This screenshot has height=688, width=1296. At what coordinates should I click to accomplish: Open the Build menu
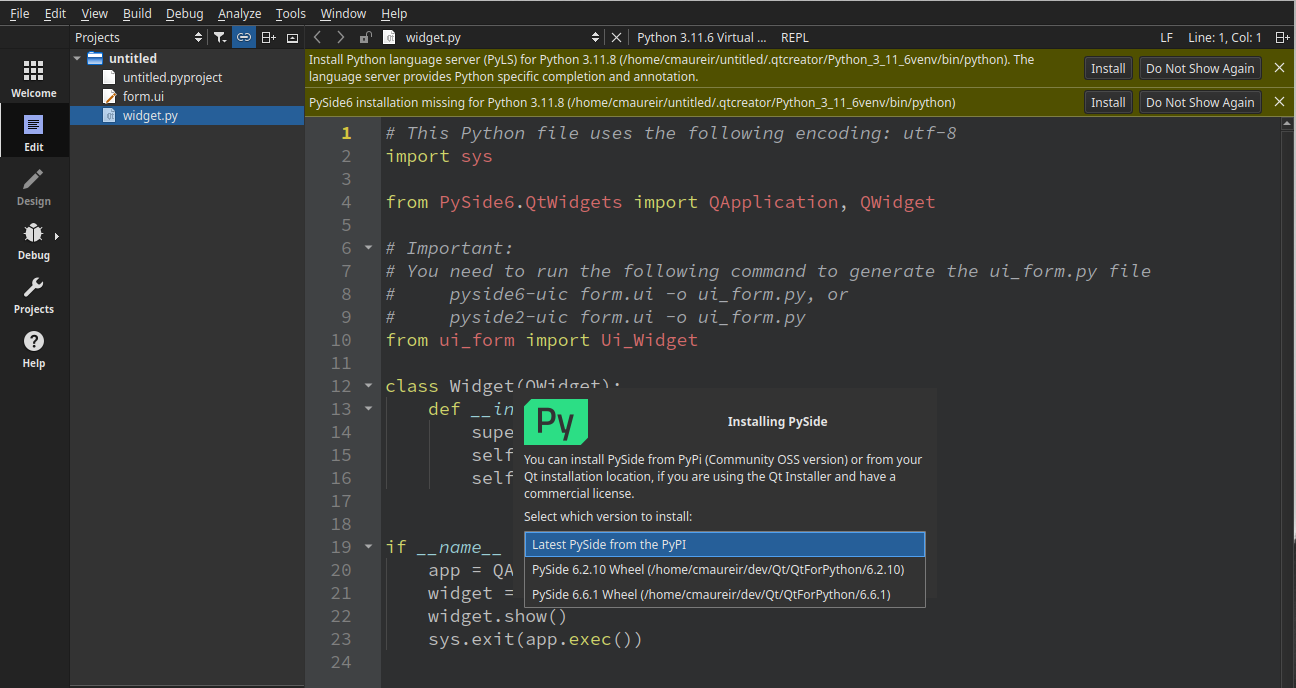click(136, 13)
